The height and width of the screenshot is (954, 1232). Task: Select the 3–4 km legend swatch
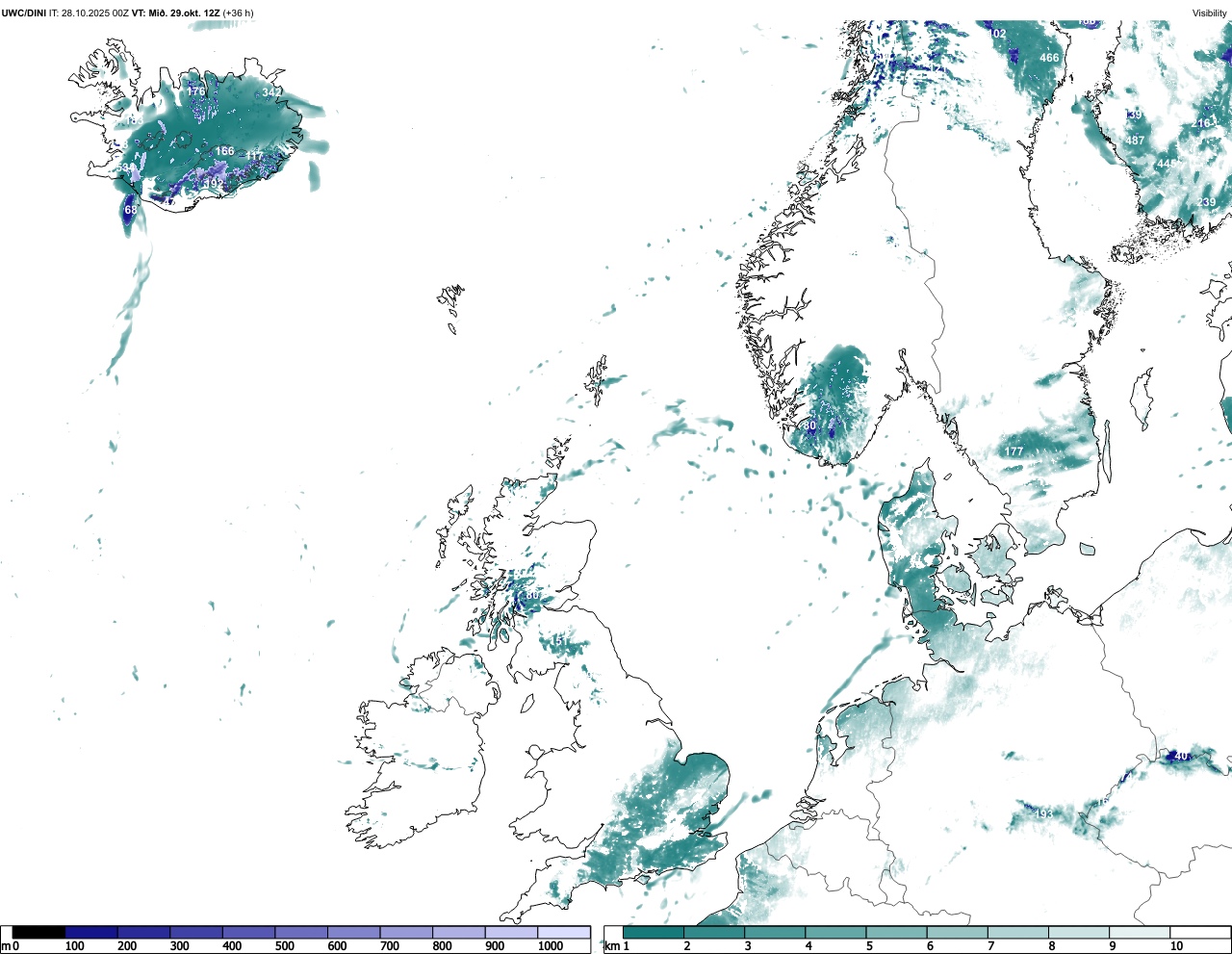pos(775,932)
